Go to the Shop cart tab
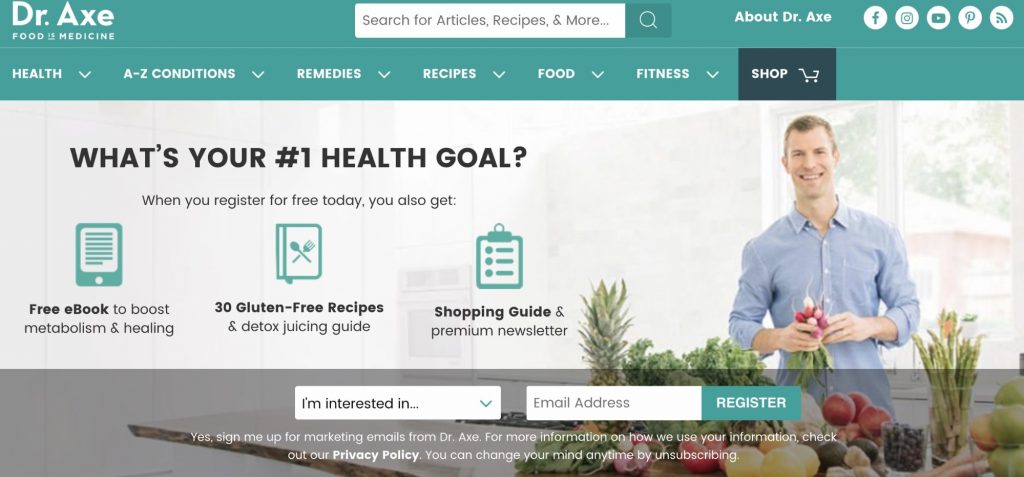1024x477 pixels. click(x=787, y=74)
